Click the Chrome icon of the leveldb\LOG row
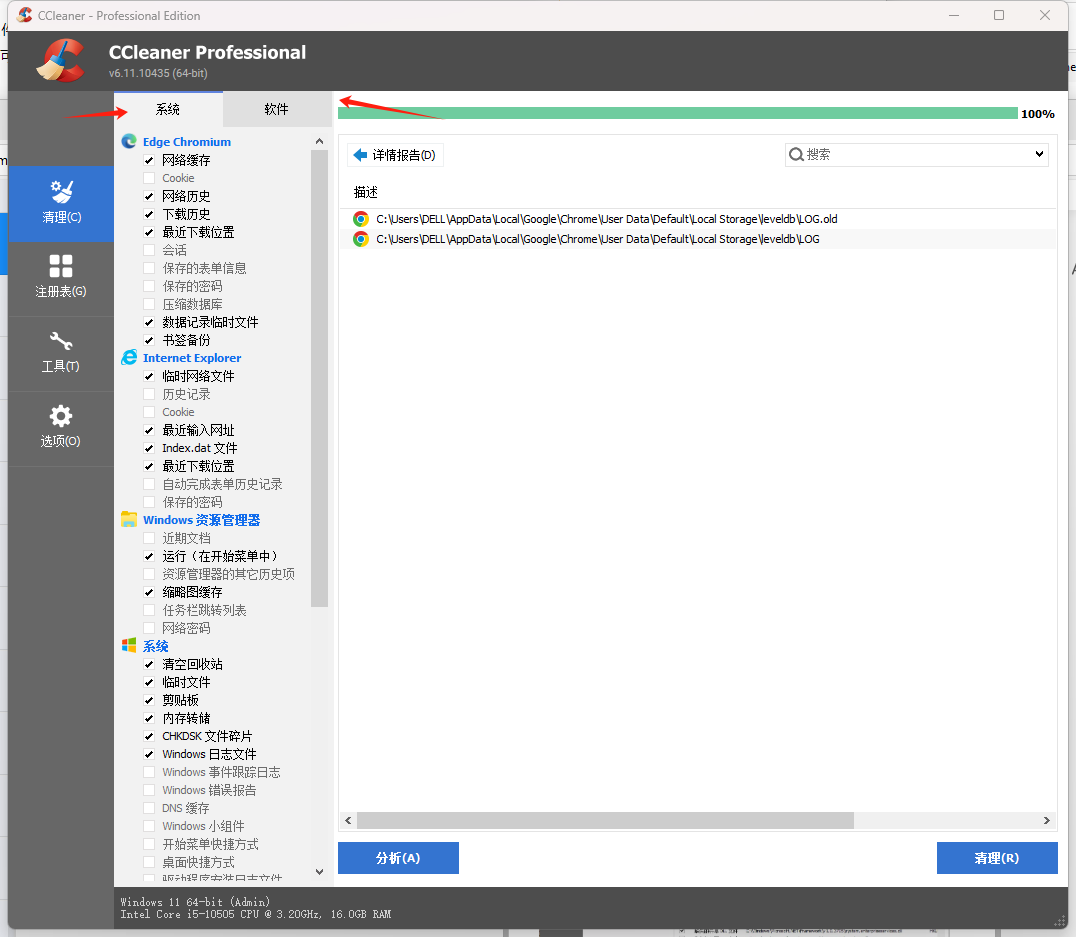Image resolution: width=1076 pixels, height=937 pixels. pyautogui.click(x=361, y=239)
